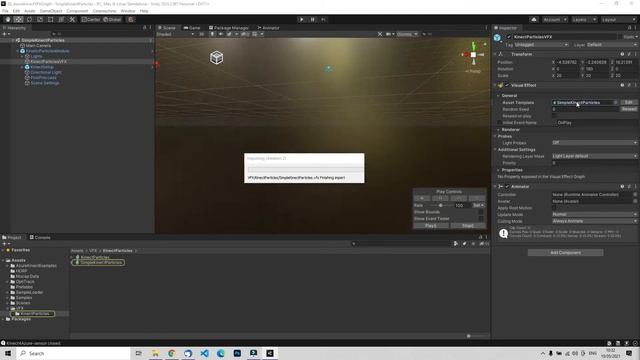Click the Add Component button

[565, 253]
